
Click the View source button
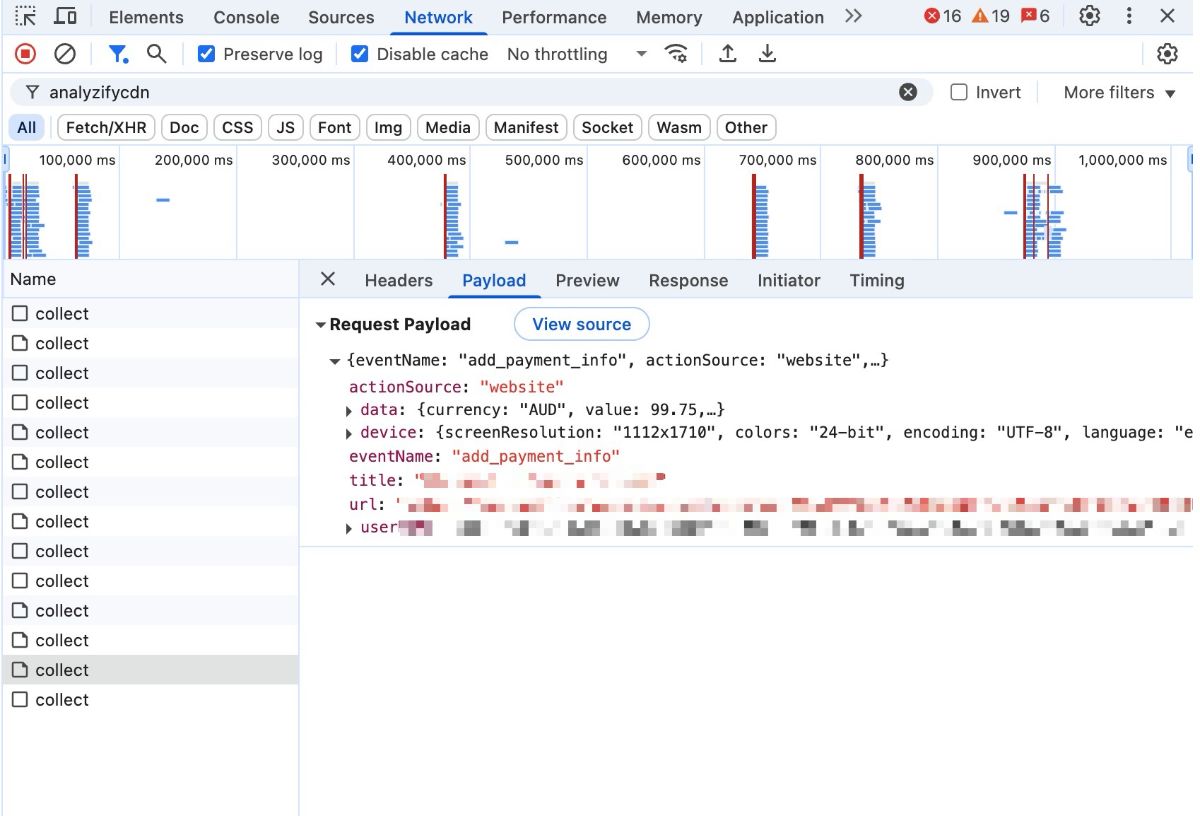coord(582,324)
